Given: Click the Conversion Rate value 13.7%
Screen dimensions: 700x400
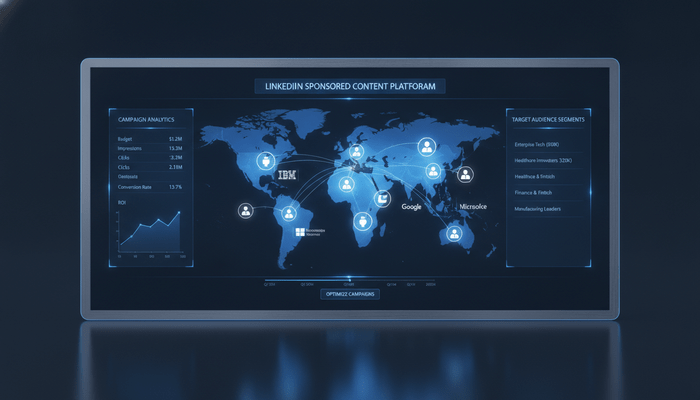Looking at the screenshot, I should 175,187.
